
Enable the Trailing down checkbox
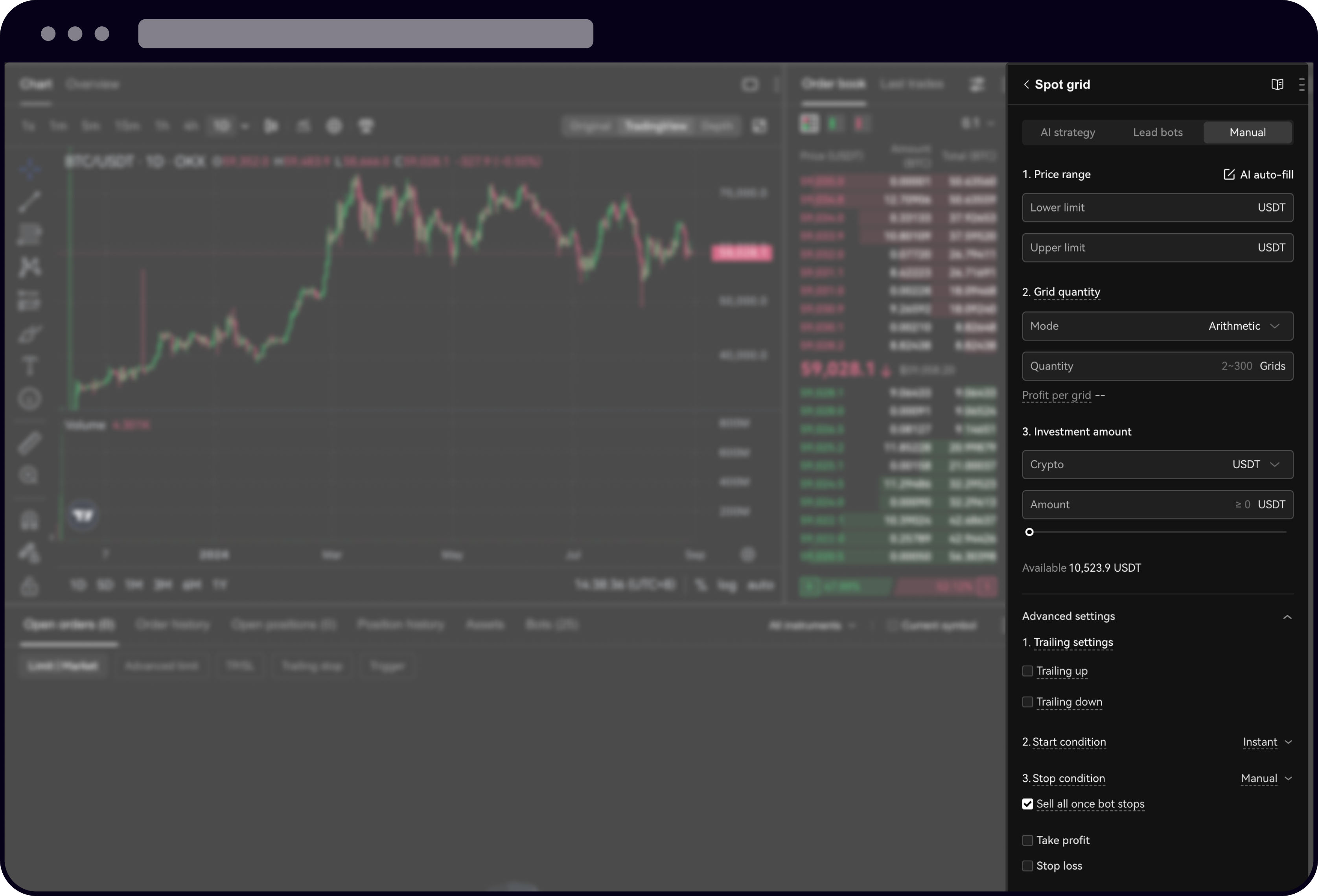coord(1027,702)
